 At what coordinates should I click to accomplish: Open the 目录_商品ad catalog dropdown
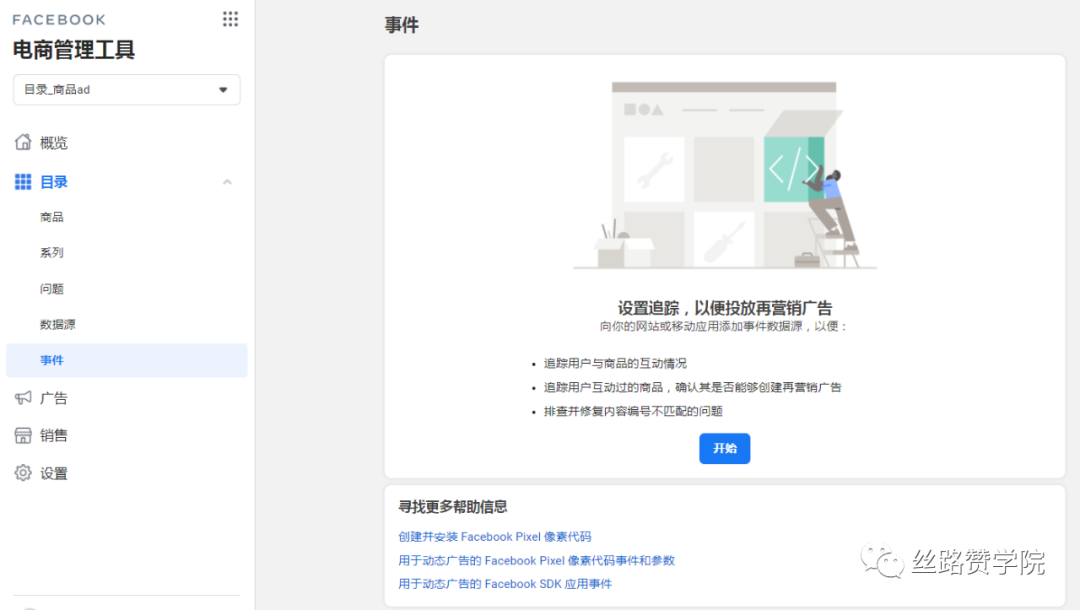tap(126, 89)
